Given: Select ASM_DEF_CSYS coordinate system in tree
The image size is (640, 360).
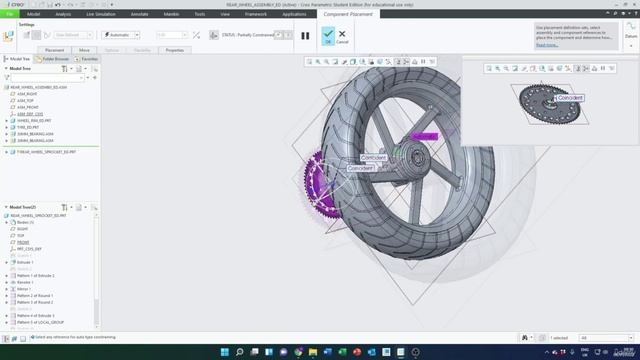Looking at the screenshot, I should (x=30, y=114).
